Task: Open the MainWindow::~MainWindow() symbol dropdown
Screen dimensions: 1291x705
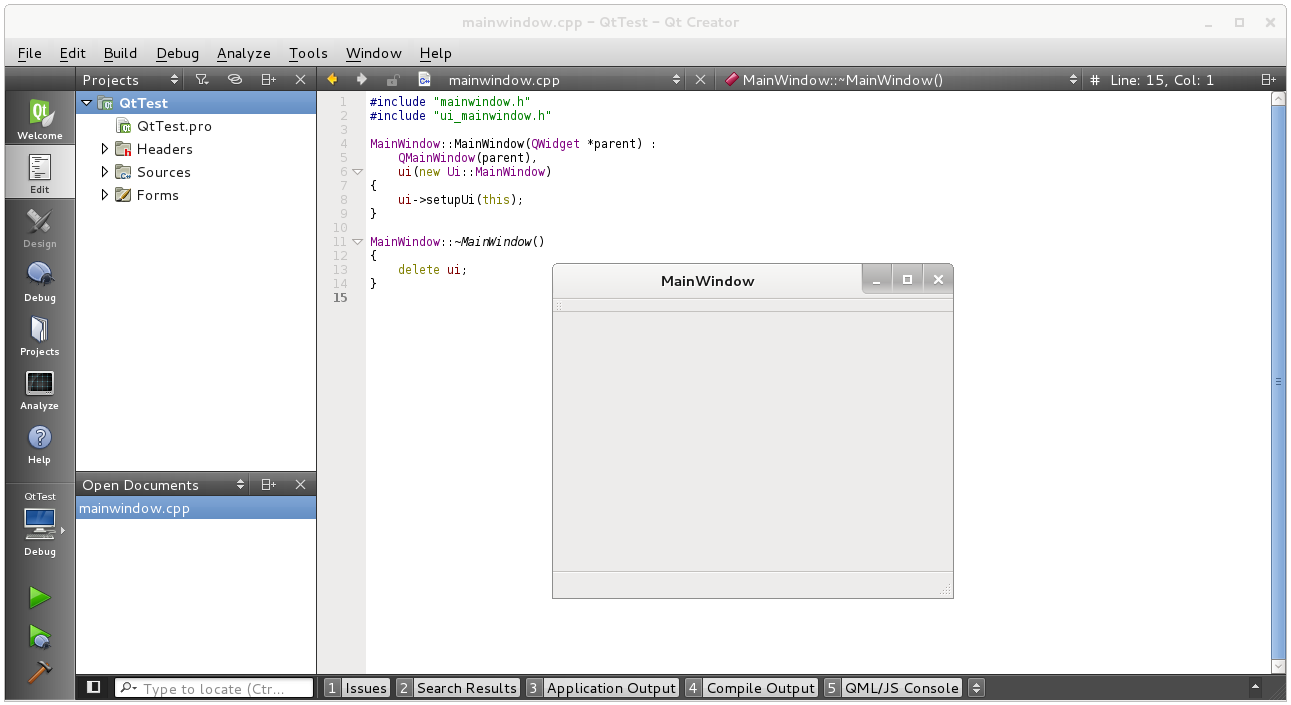Action: 900,80
